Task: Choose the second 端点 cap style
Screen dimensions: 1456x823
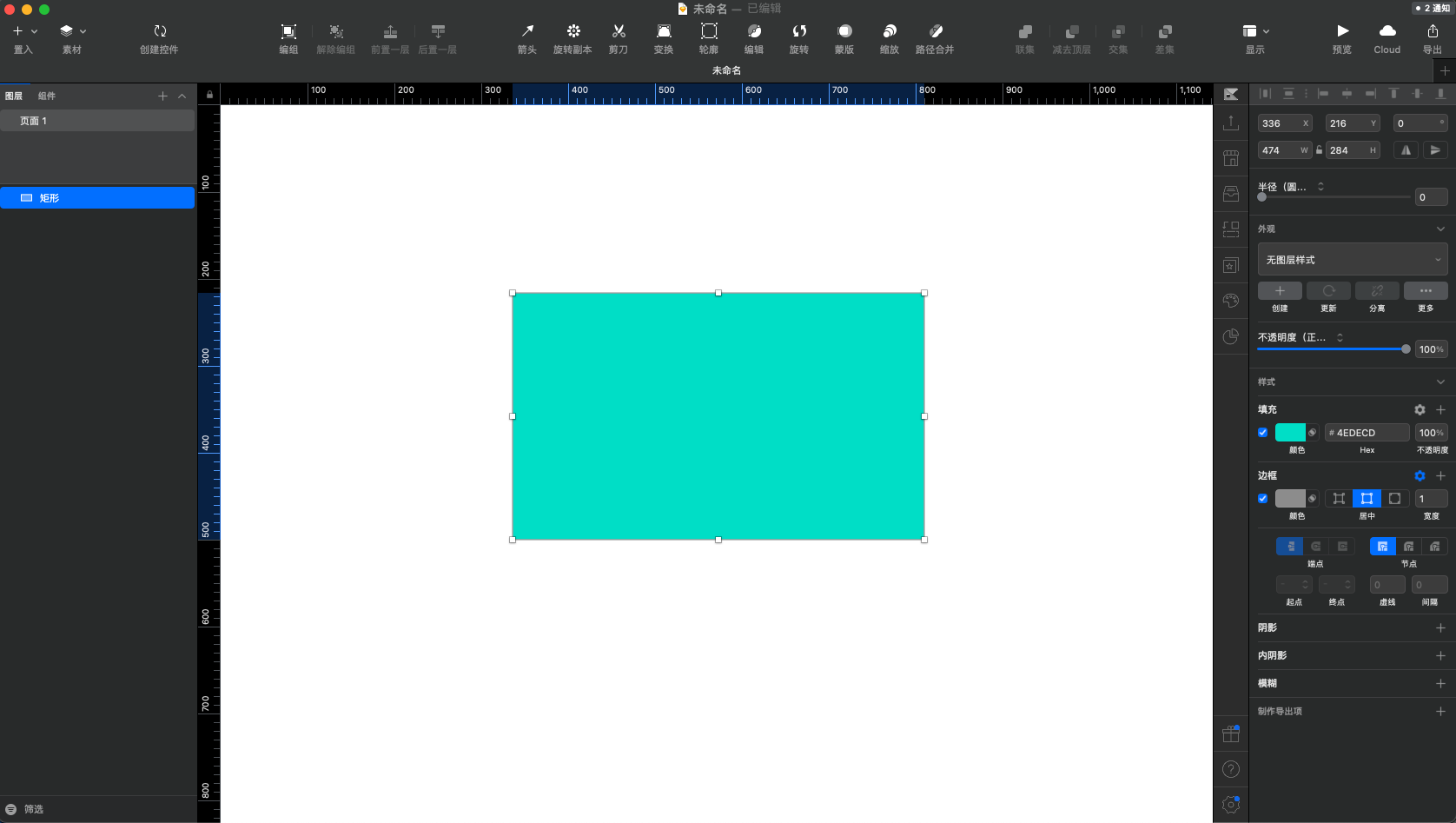Action: pyautogui.click(x=1316, y=547)
